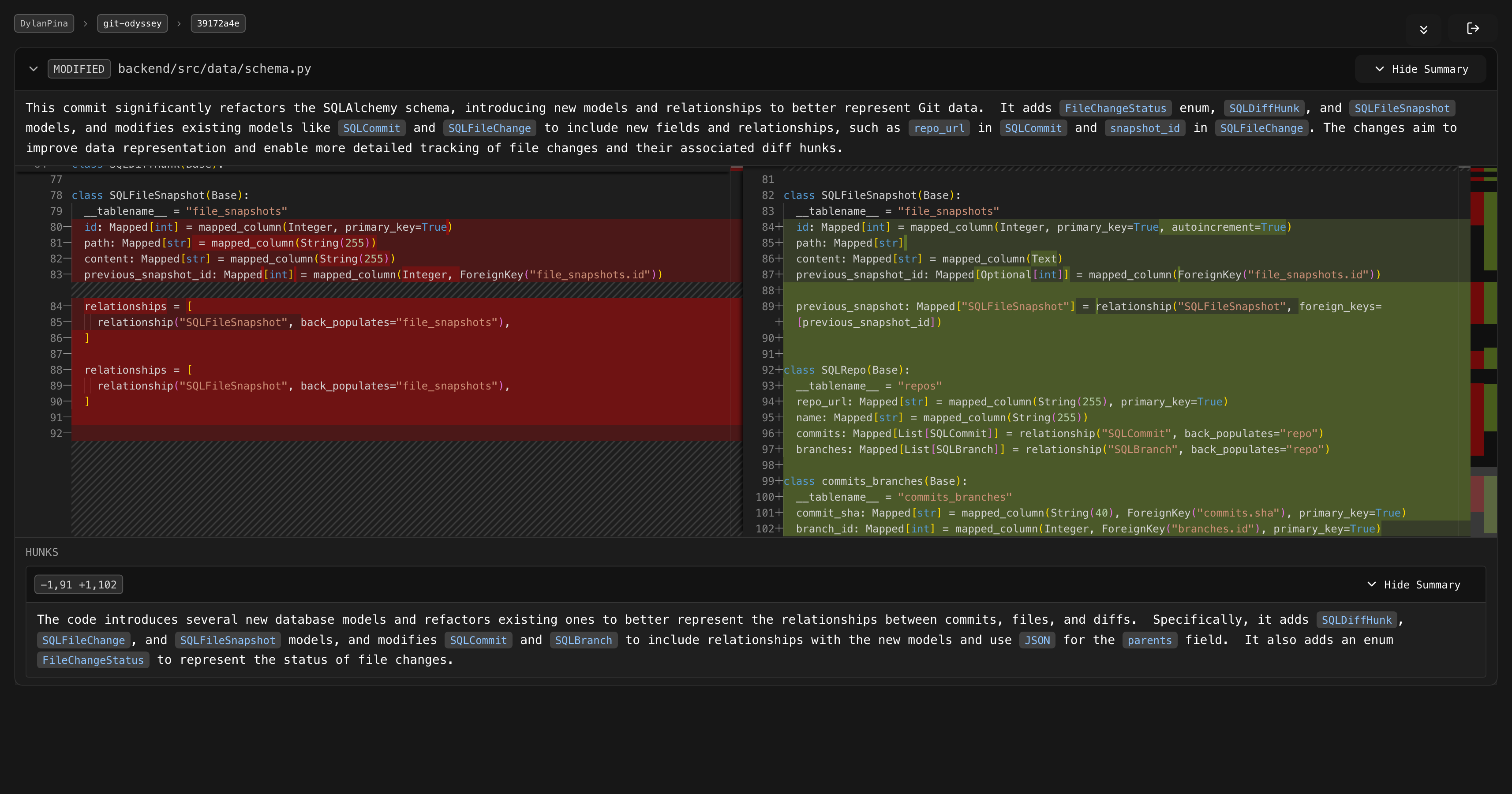This screenshot has width=1512, height=794.
Task: Go to git-odyssey repo breadcrumb
Action: (132, 23)
